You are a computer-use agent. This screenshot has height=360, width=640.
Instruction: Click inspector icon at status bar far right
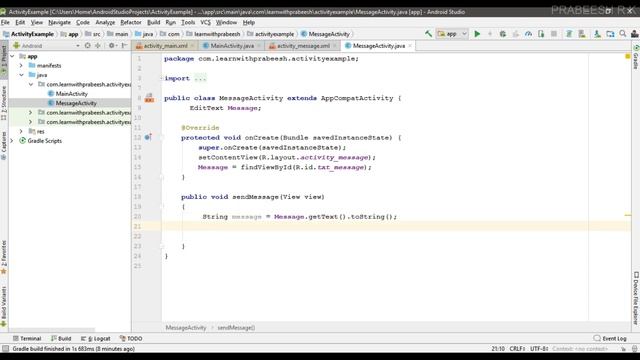click(x=635, y=349)
